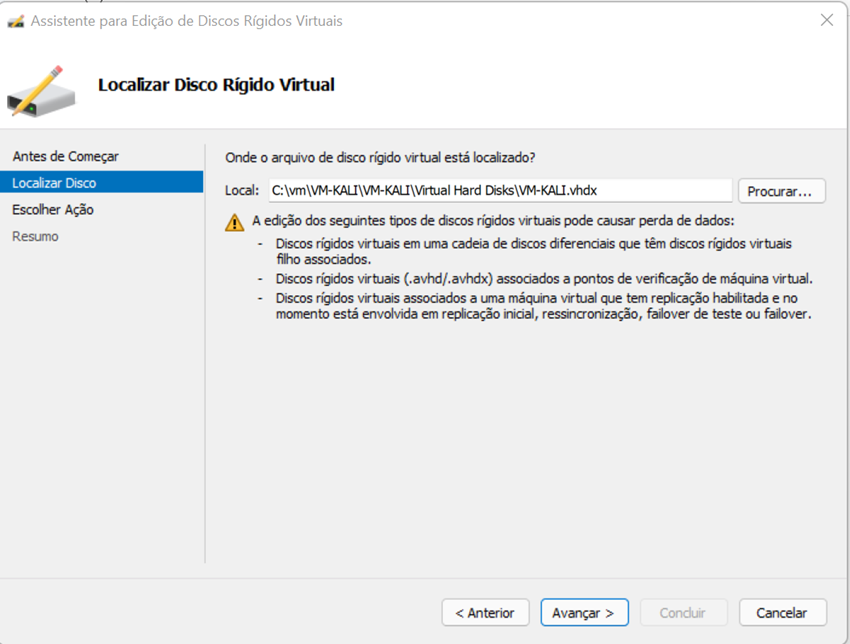Screen dimensions: 850x644
Task: Go to the Antes de Começar step
Action: tap(65, 156)
